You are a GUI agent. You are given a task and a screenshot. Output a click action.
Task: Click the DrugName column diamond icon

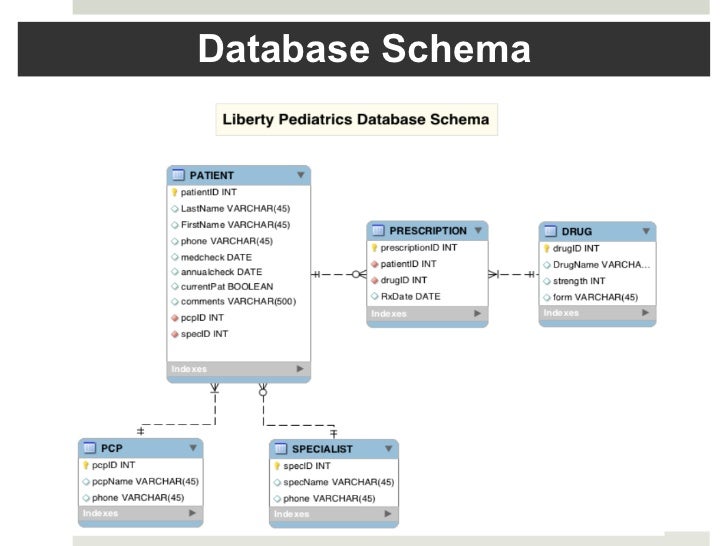[x=547, y=265]
